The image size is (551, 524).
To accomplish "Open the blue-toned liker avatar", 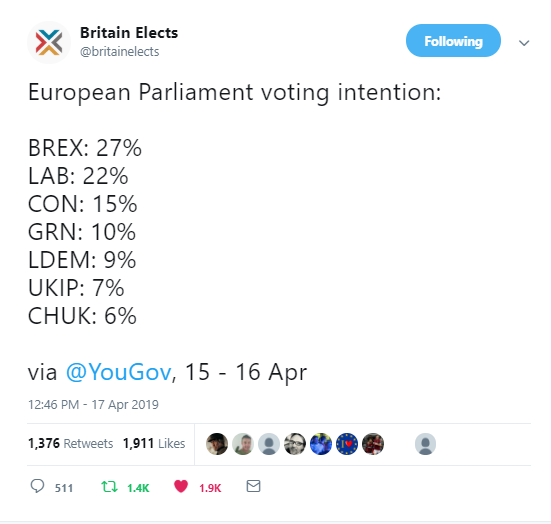I will pos(321,444).
